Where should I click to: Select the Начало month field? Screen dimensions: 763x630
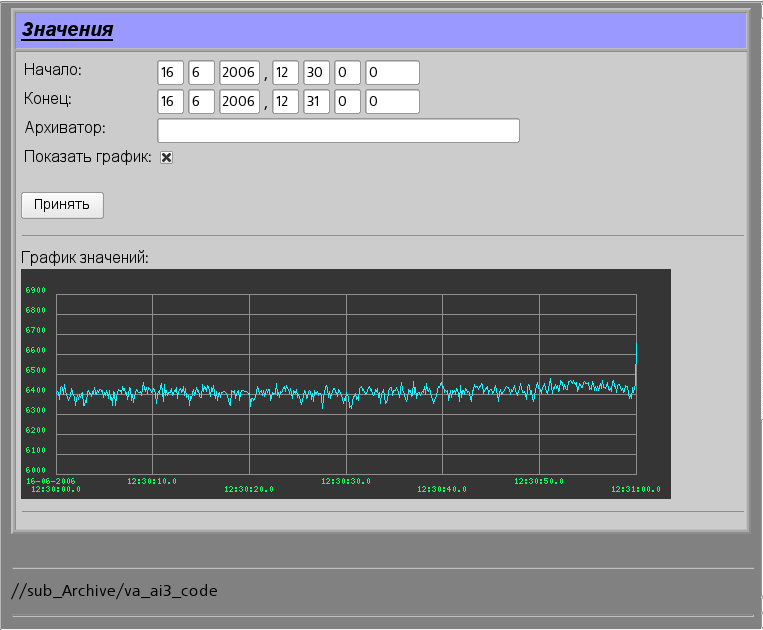(202, 73)
